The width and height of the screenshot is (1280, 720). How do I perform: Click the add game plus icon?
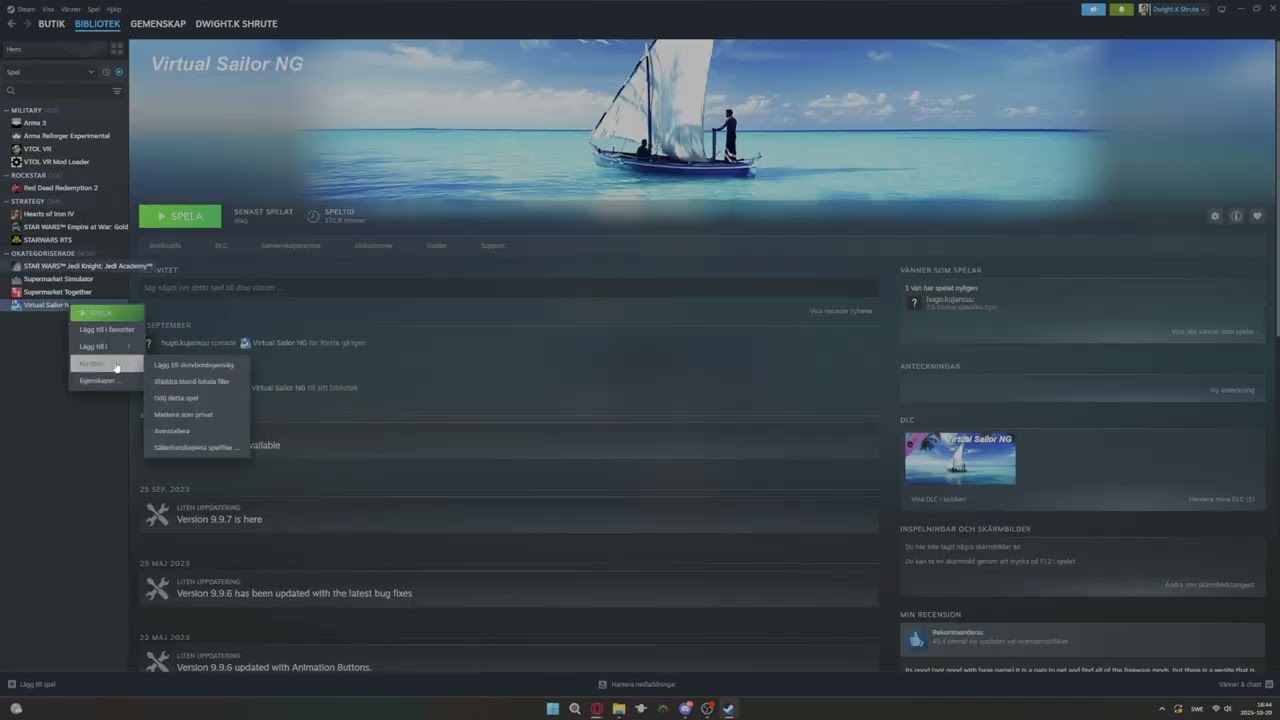12,684
